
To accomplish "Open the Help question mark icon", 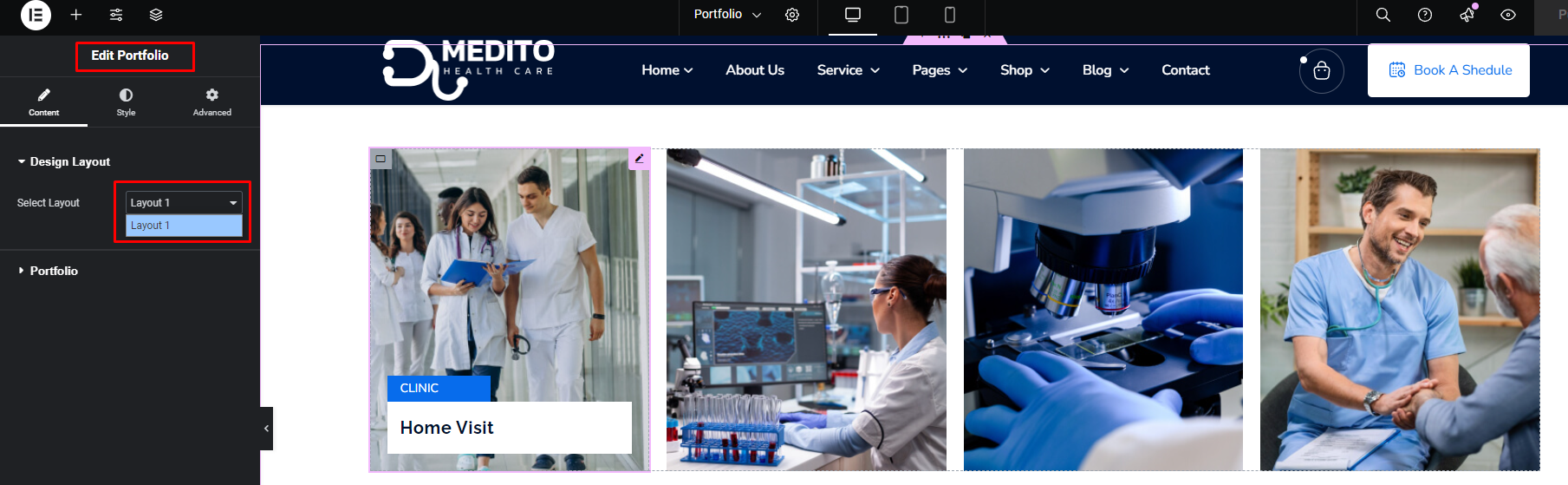I will coord(1425,15).
